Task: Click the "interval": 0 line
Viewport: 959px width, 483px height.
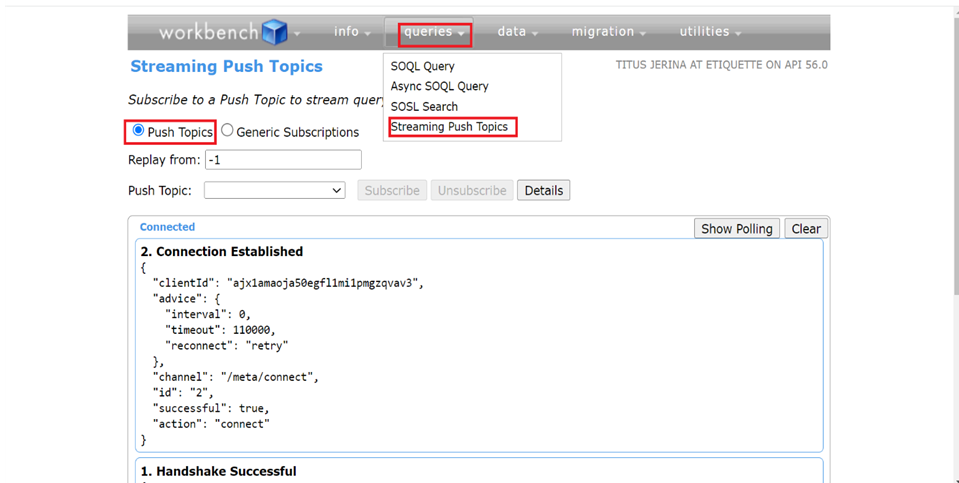Action: point(208,314)
